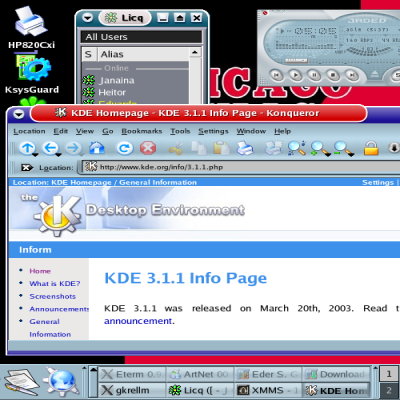Open the Location menu

[29, 131]
